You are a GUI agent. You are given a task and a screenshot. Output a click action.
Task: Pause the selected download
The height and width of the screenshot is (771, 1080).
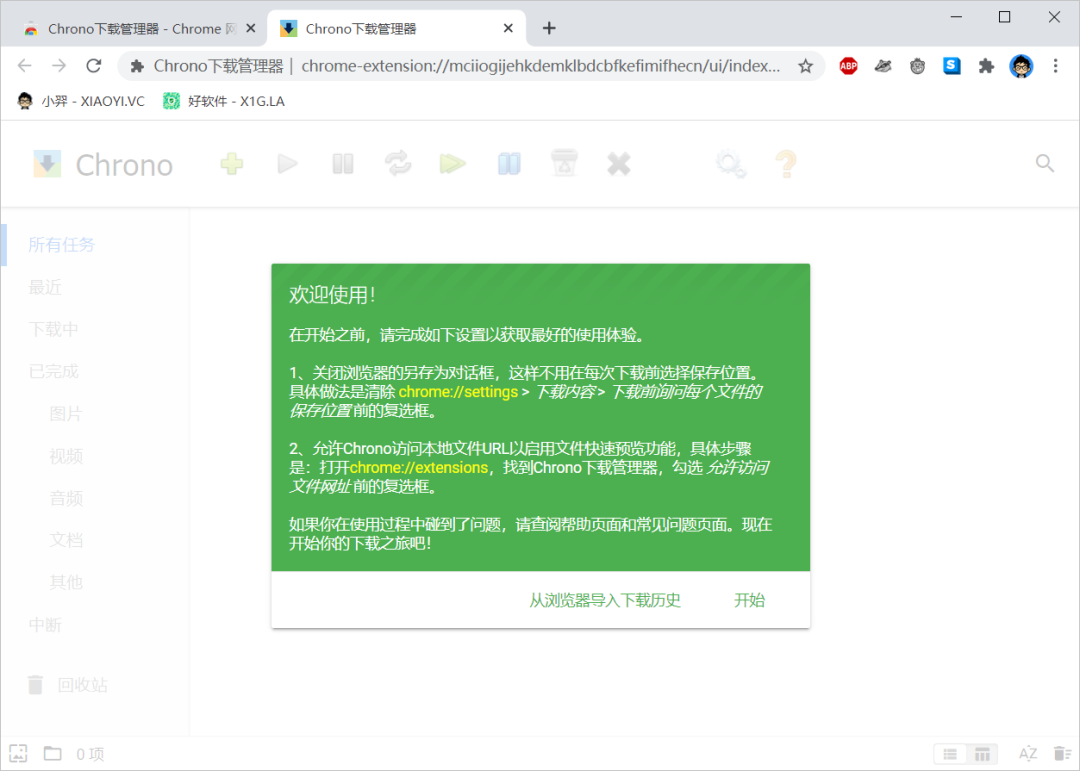[x=343, y=163]
